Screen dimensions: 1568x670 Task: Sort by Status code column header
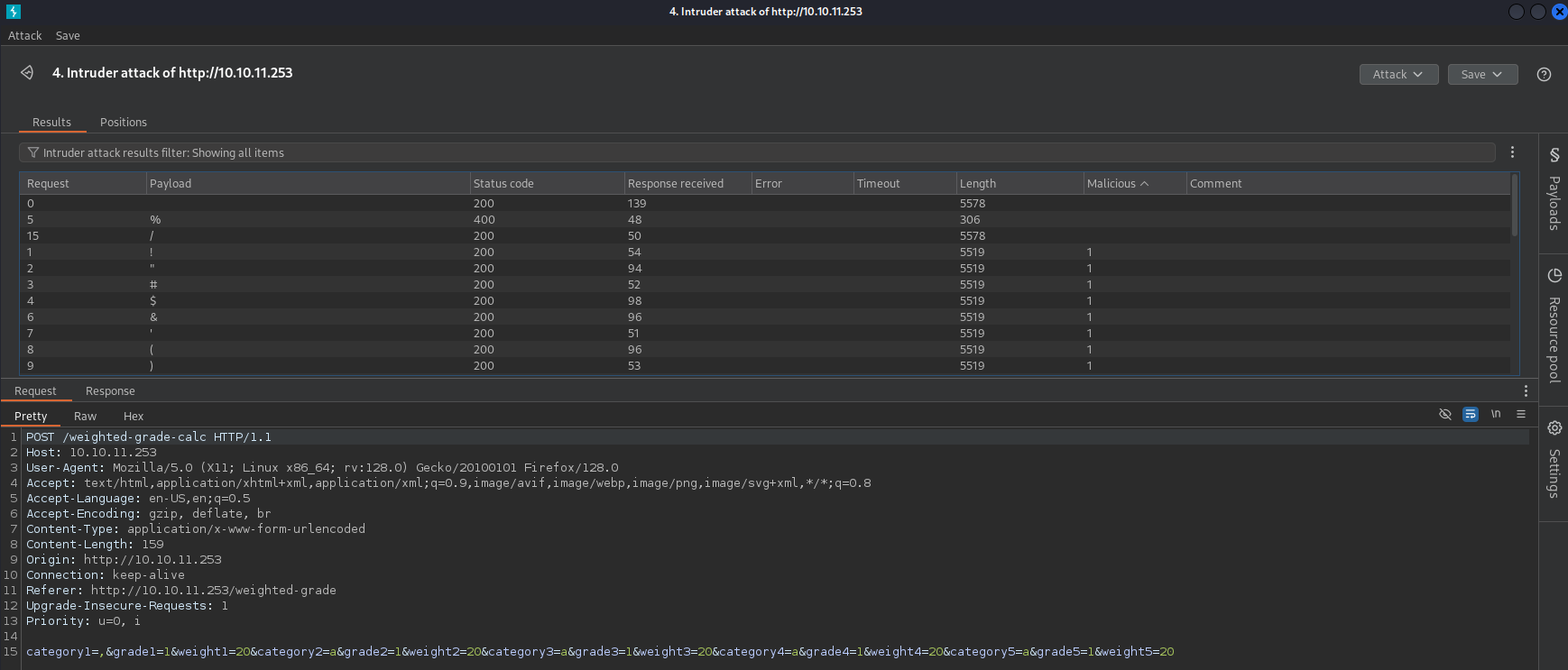(x=547, y=183)
